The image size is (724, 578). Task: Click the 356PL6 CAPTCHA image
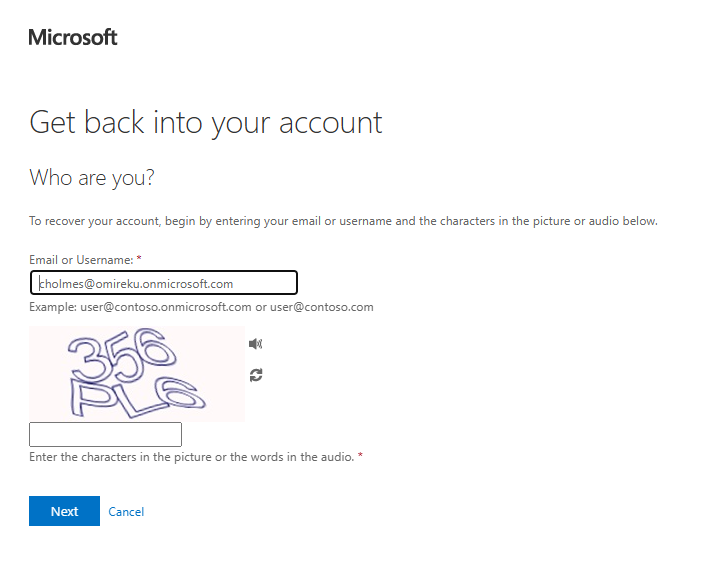point(137,373)
